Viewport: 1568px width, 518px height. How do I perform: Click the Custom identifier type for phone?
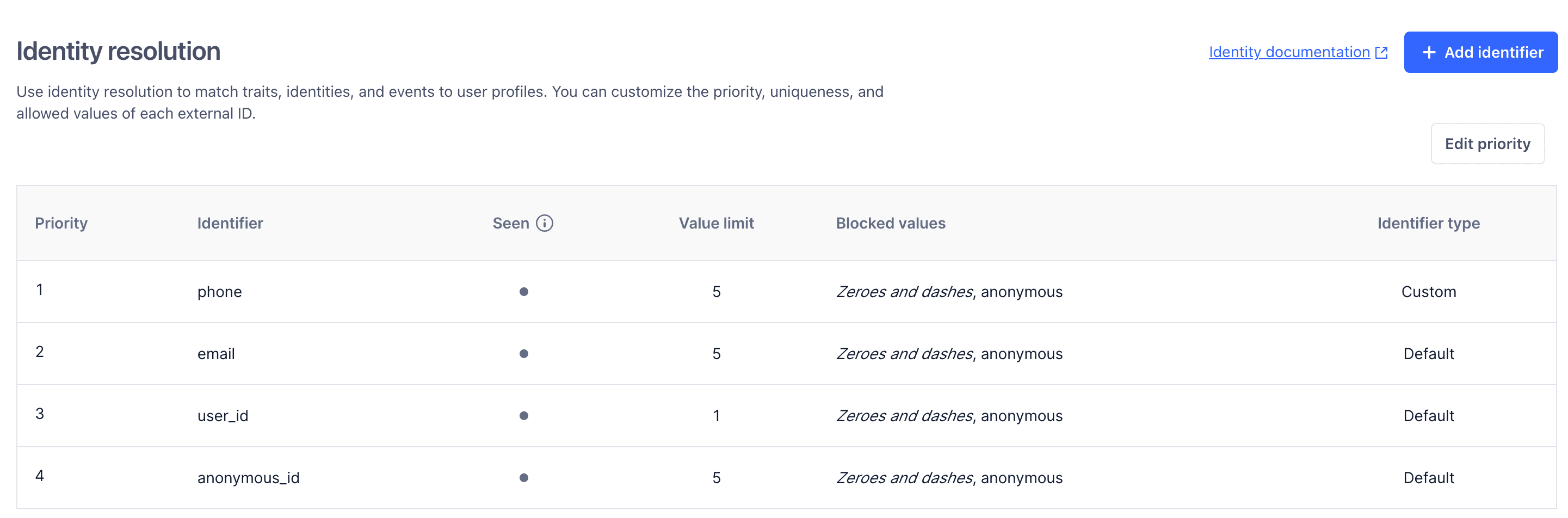[x=1429, y=292]
